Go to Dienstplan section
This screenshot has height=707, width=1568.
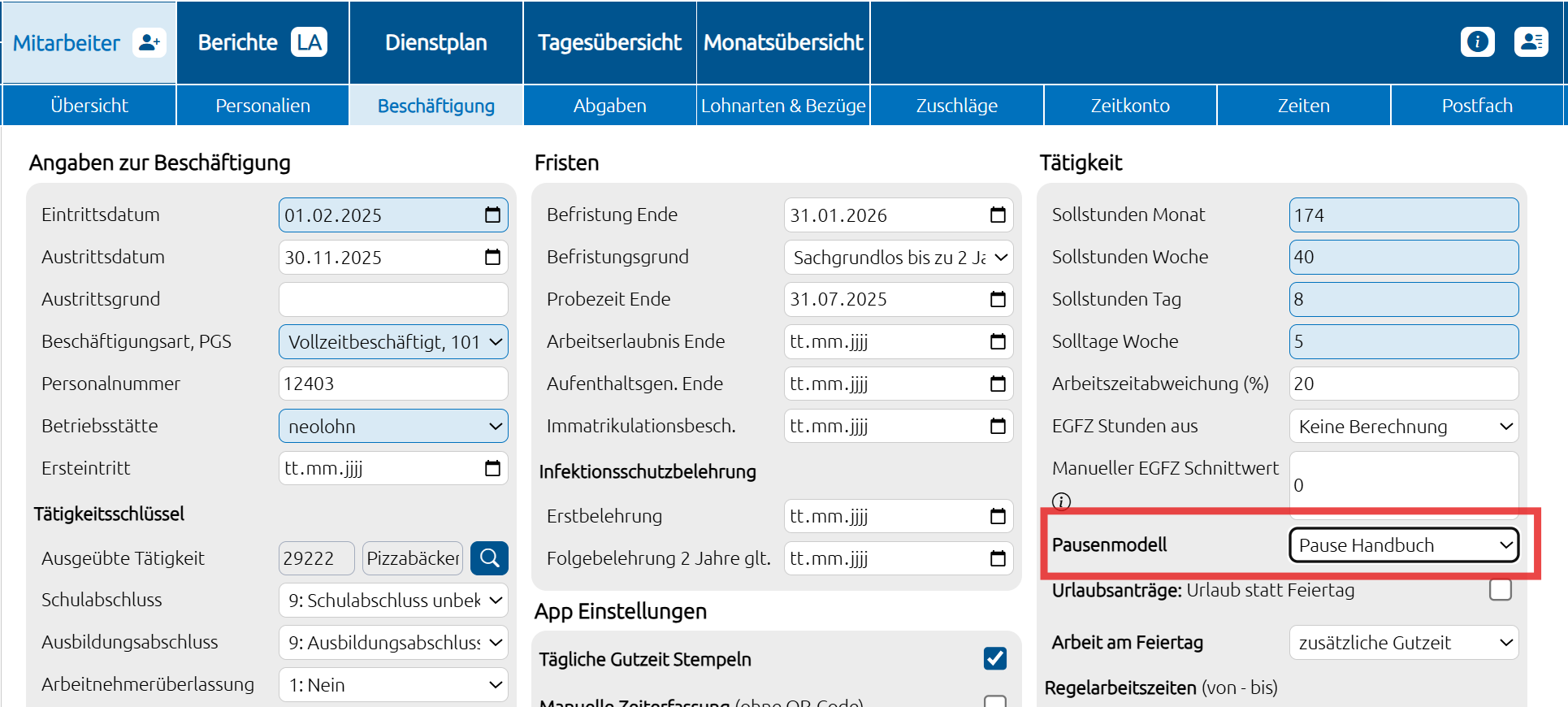435,42
